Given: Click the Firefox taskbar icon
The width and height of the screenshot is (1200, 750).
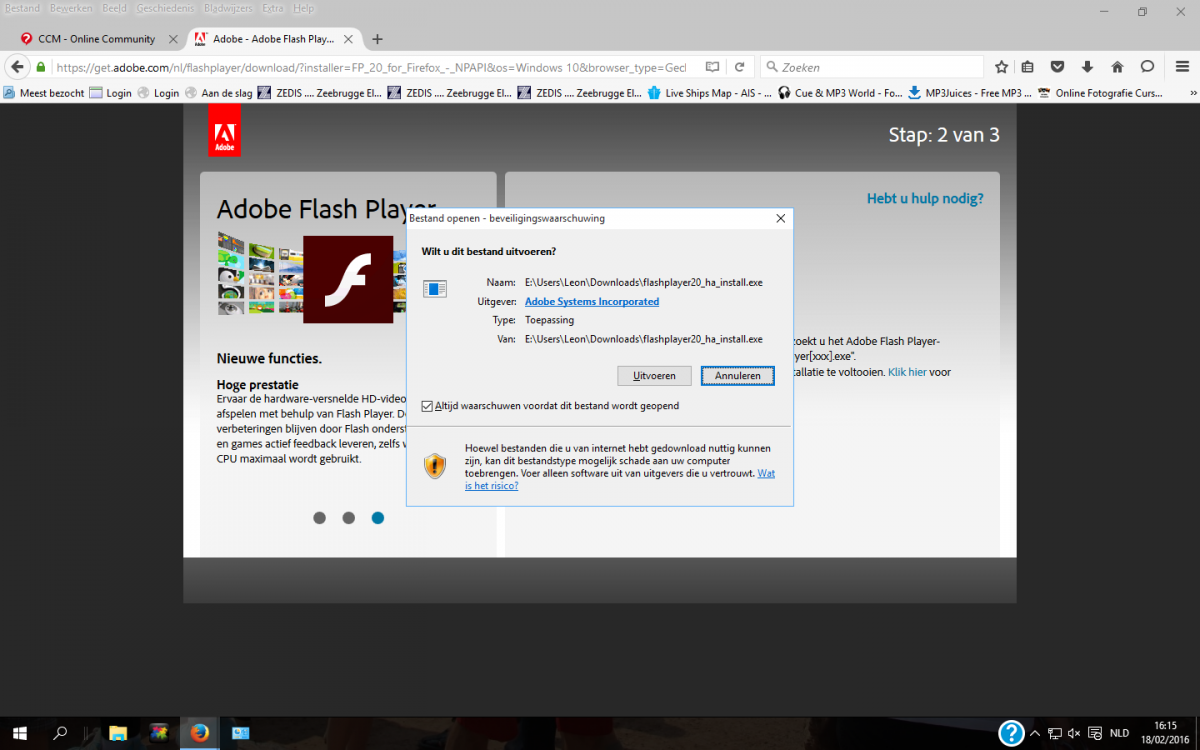Looking at the screenshot, I should 200,733.
